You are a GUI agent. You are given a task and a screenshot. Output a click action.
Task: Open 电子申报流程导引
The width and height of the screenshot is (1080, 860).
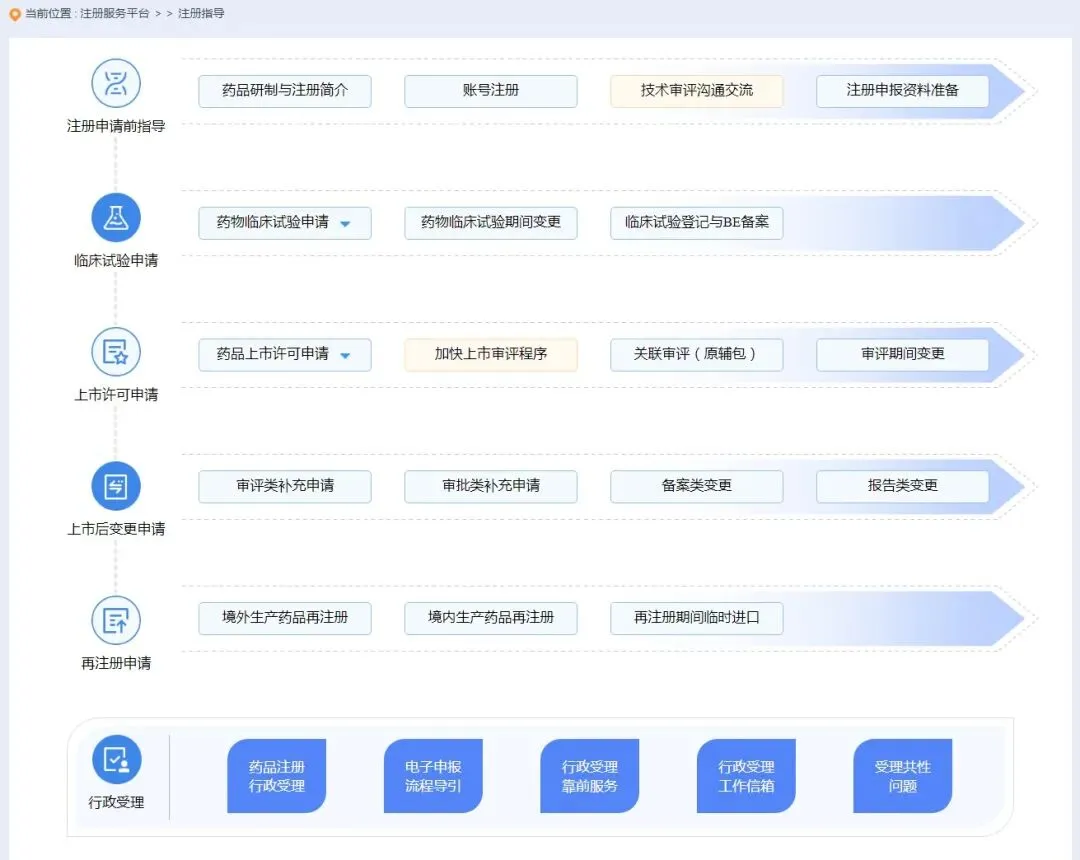[432, 776]
